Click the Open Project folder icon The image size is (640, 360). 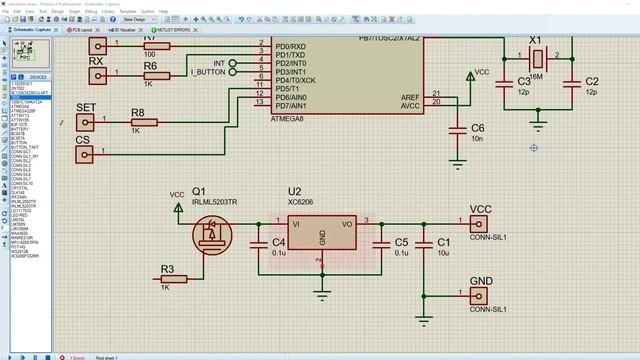coord(16,20)
